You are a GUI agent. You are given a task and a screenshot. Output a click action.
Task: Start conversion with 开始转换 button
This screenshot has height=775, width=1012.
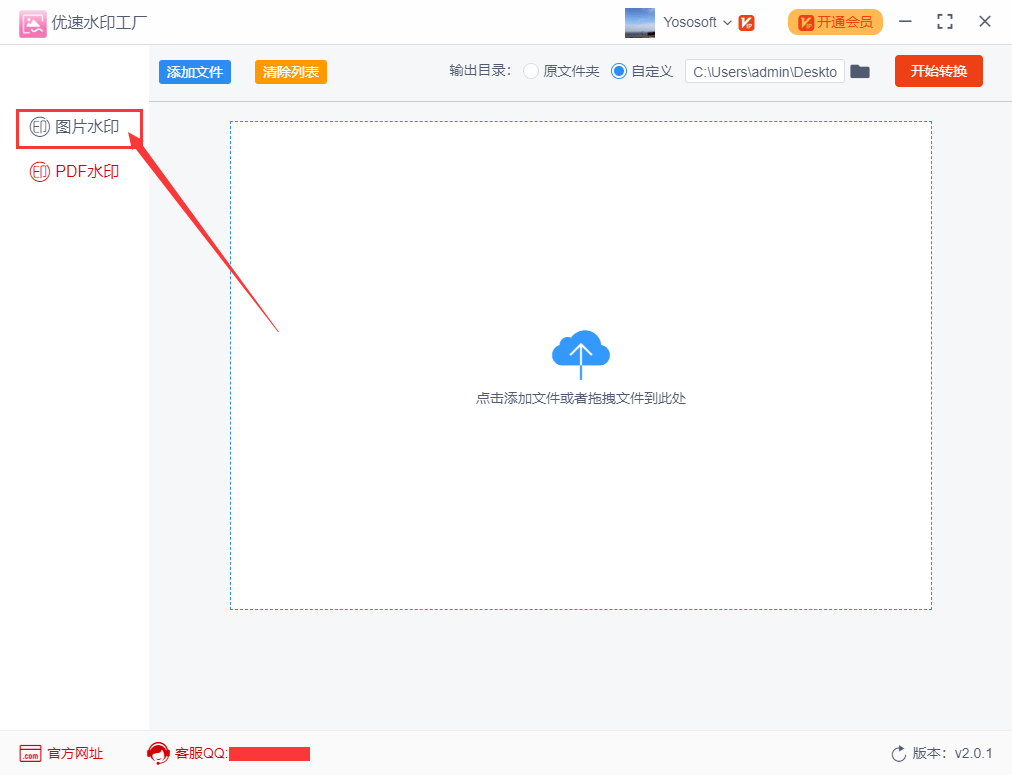coord(938,71)
